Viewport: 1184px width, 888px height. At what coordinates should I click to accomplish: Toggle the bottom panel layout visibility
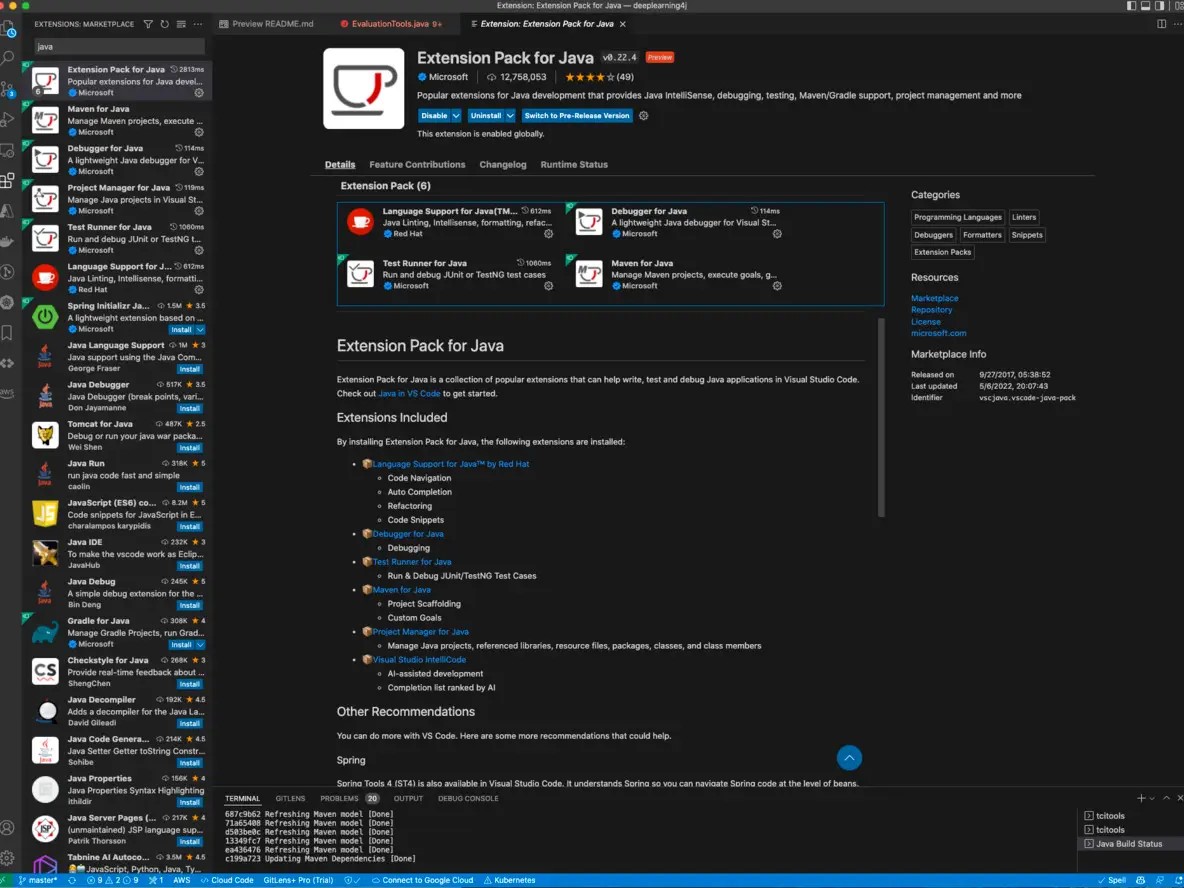pyautogui.click(x=1146, y=6)
